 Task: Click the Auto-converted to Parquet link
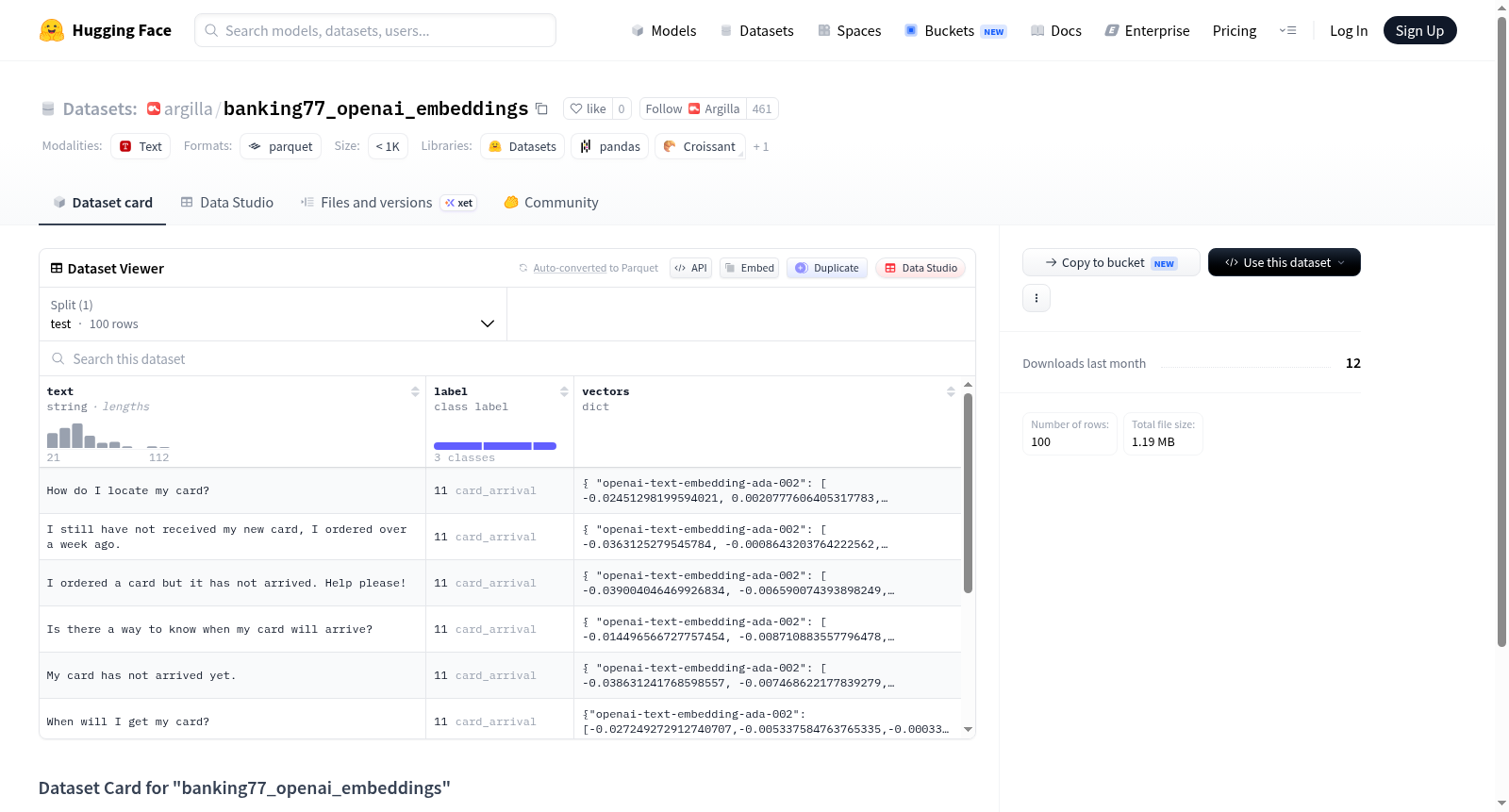[x=595, y=268]
